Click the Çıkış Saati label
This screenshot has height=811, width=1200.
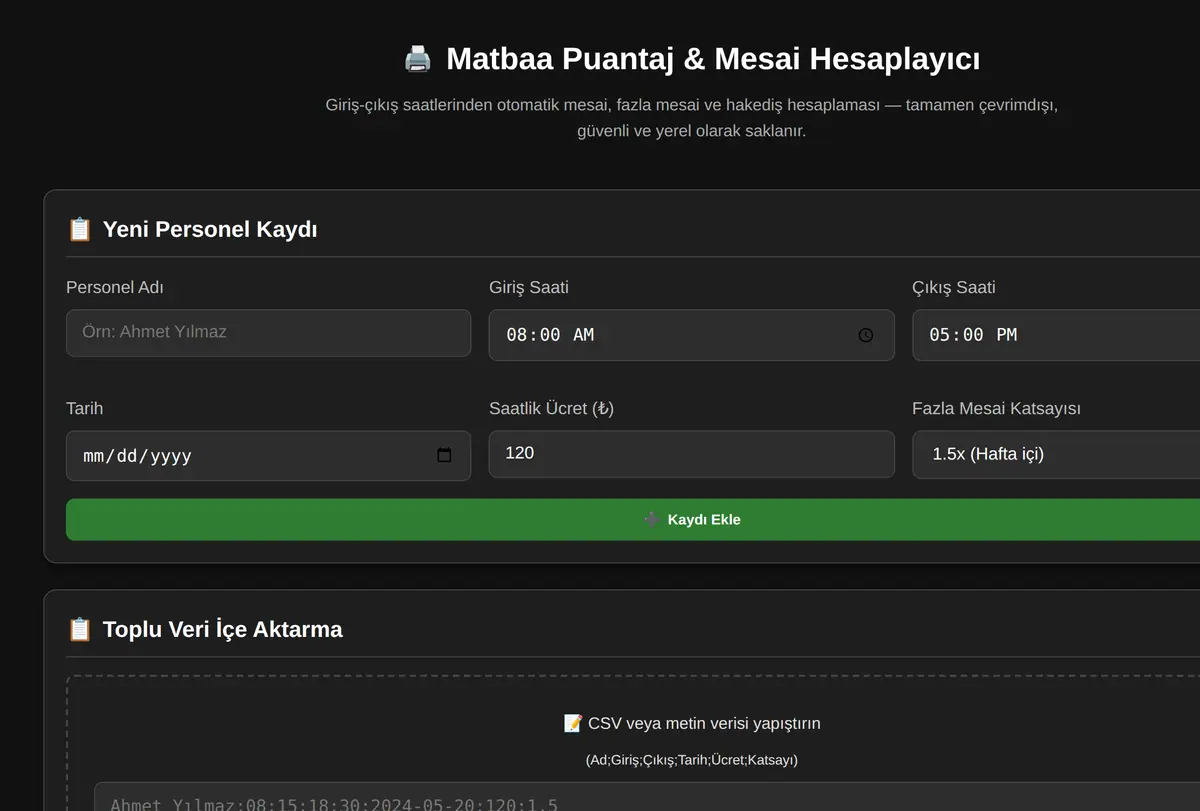pyautogui.click(x=954, y=288)
